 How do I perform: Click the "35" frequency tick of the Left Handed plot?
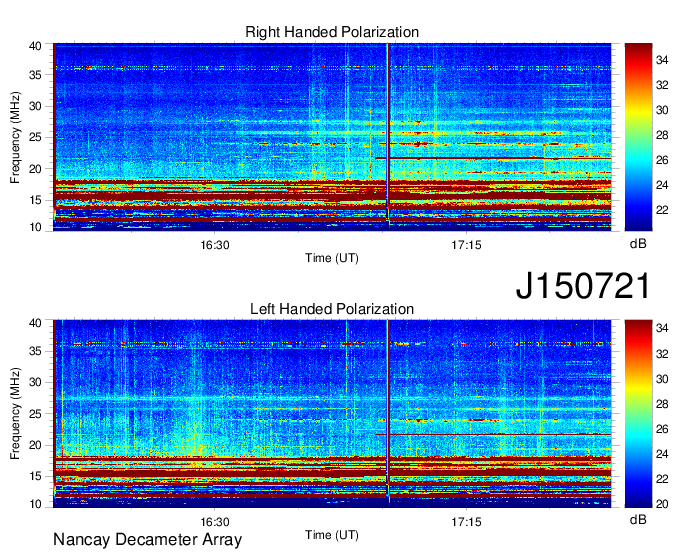(x=35, y=351)
